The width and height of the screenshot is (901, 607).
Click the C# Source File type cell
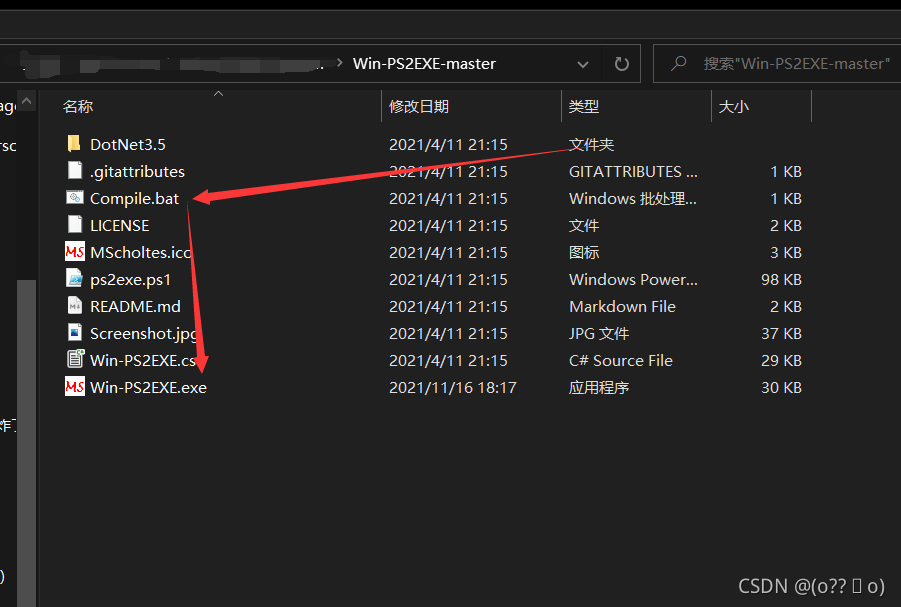[621, 360]
